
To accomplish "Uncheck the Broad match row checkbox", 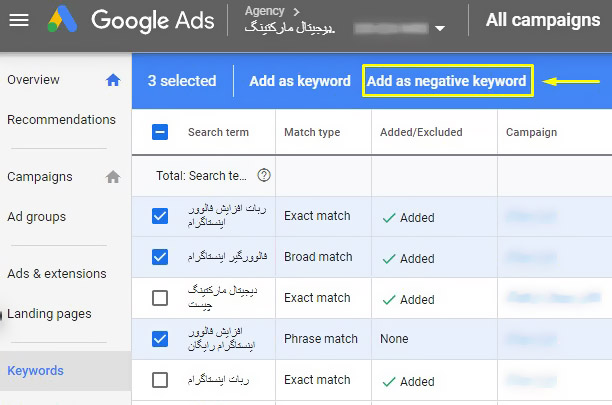I will [x=160, y=257].
